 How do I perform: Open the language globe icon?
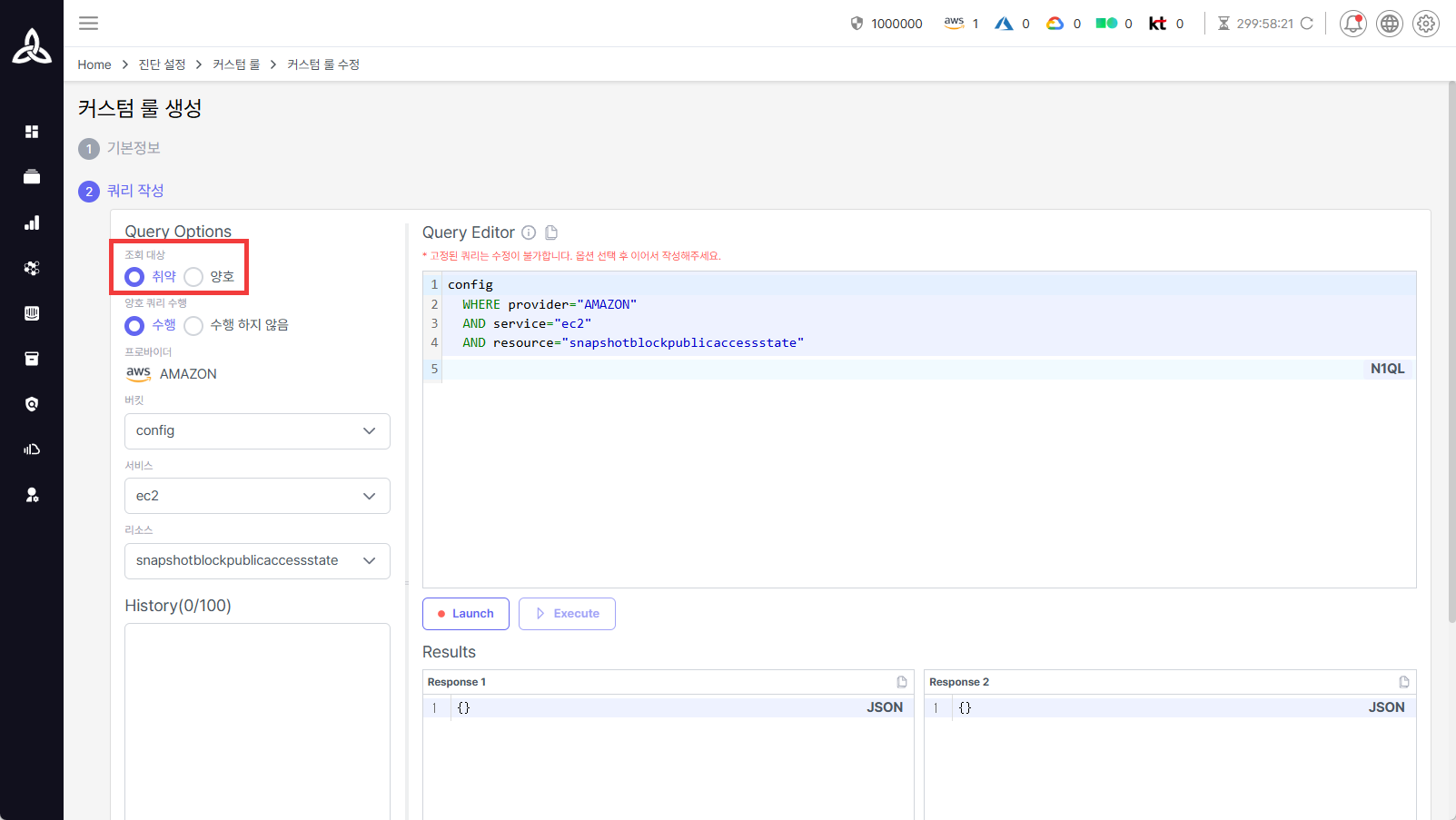(1389, 24)
